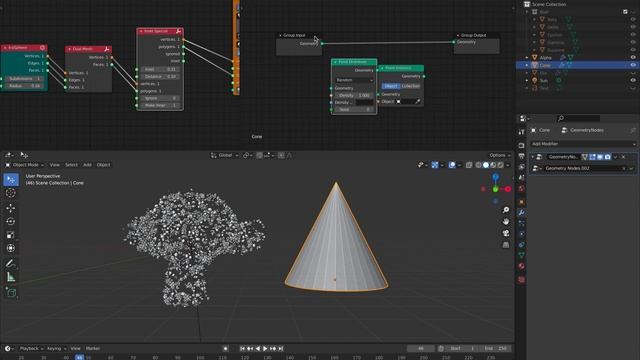Screen dimensions: 640x360
Task: Hide the Cone object in outliner
Action: coord(633,65)
